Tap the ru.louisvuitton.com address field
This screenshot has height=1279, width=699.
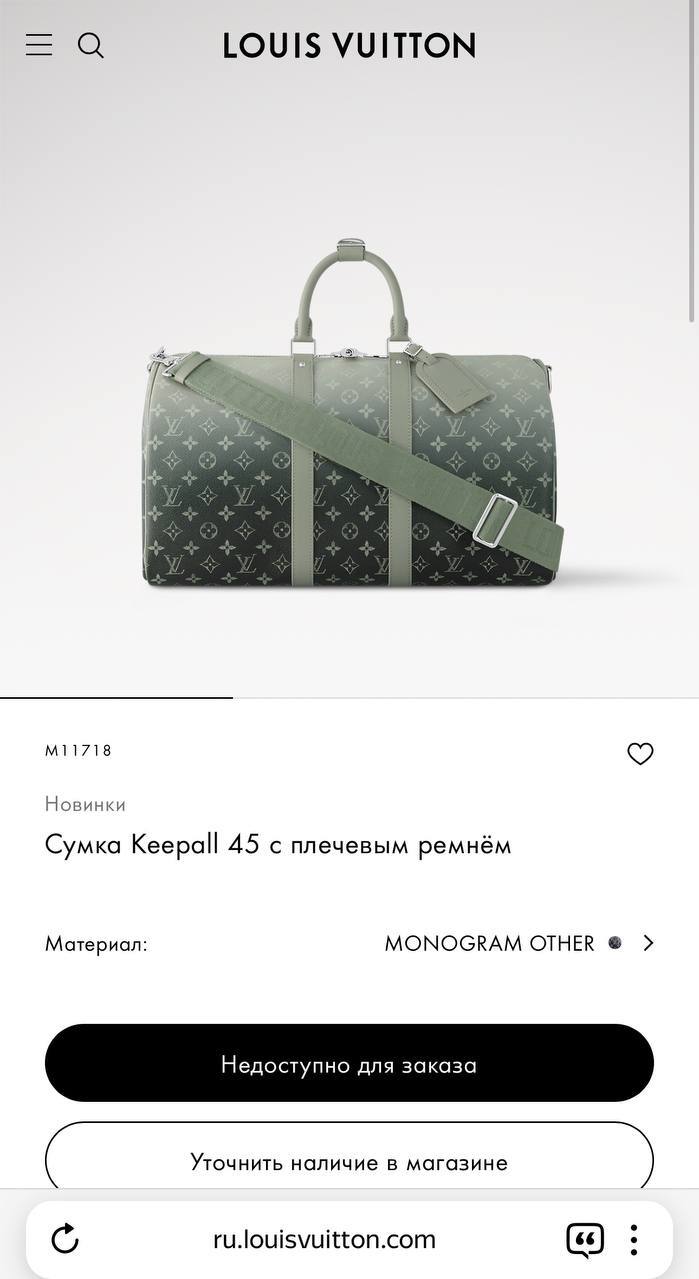click(325, 1240)
